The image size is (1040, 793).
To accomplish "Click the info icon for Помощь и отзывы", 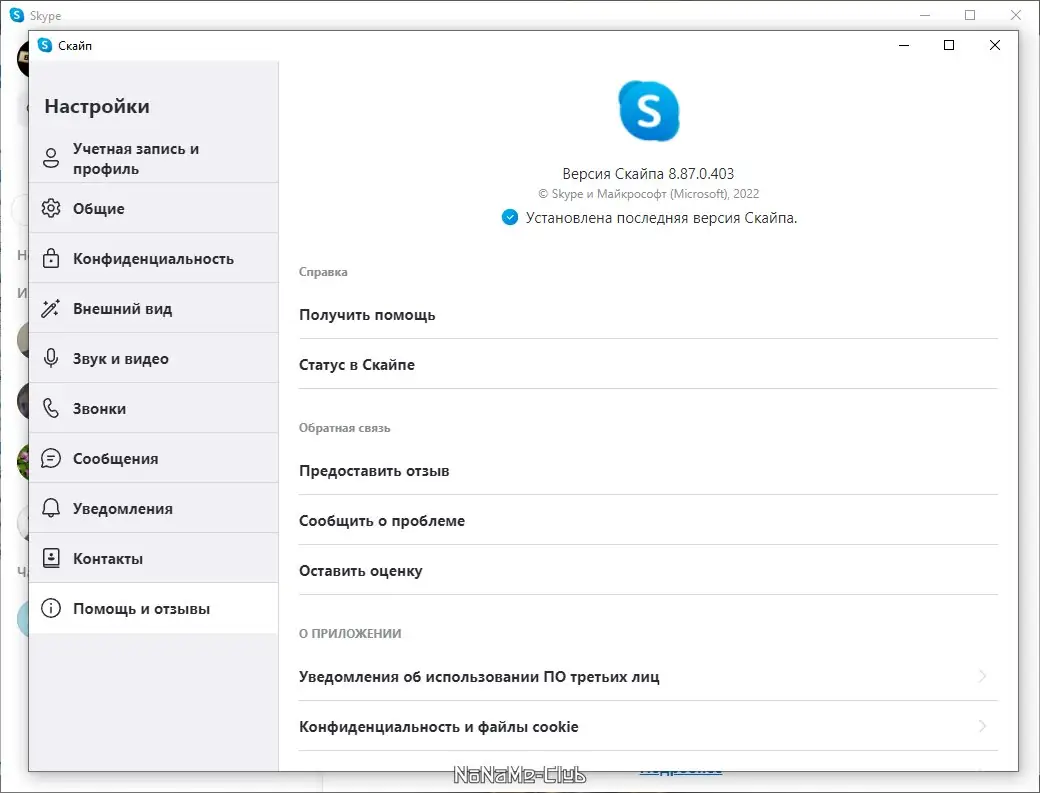I will (51, 608).
